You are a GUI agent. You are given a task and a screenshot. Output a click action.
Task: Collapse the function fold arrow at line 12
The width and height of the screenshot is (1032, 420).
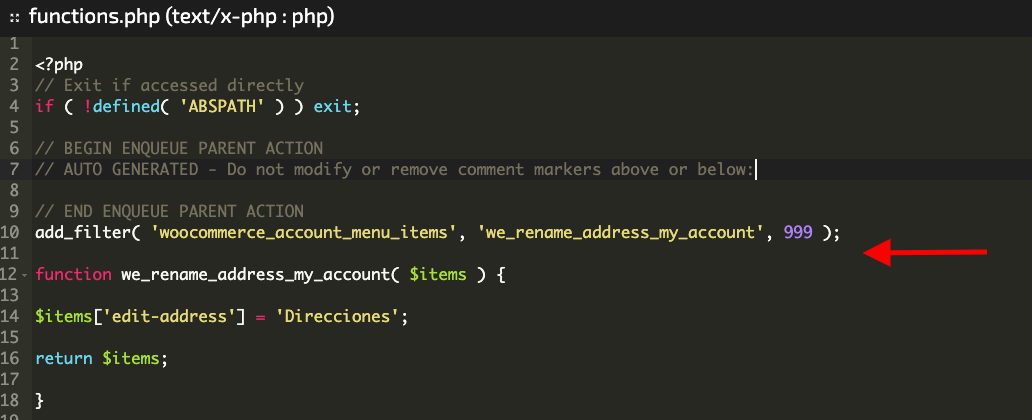point(24,275)
